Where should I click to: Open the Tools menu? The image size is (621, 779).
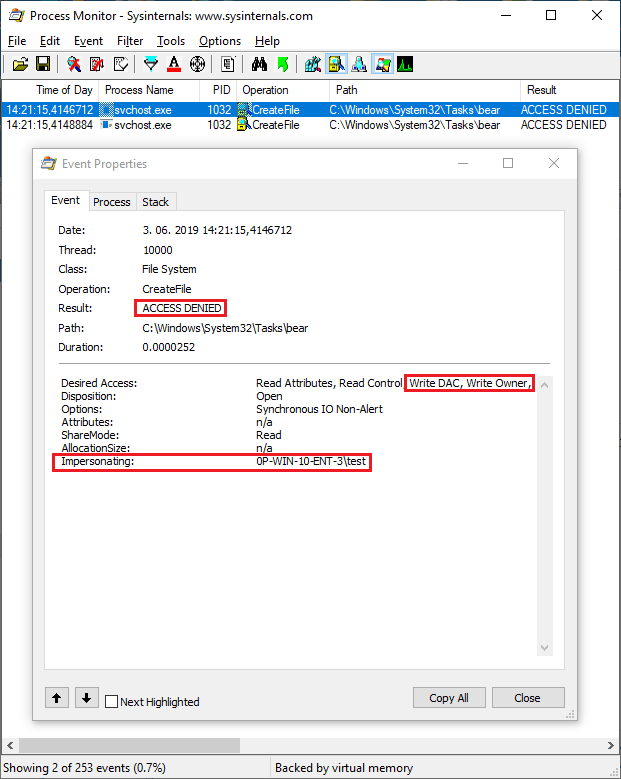tap(171, 41)
